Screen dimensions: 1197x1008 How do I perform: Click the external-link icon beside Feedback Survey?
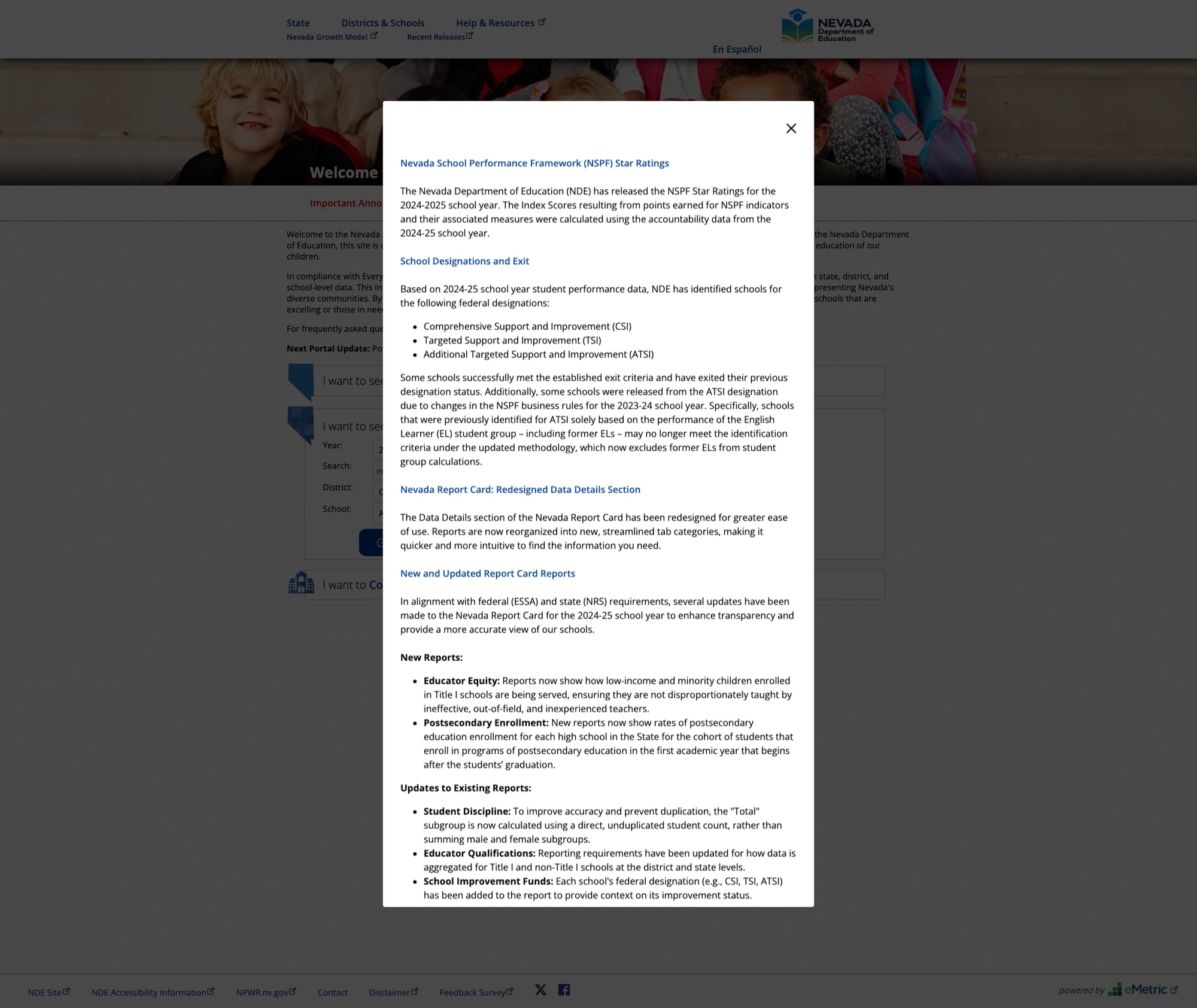click(x=510, y=991)
